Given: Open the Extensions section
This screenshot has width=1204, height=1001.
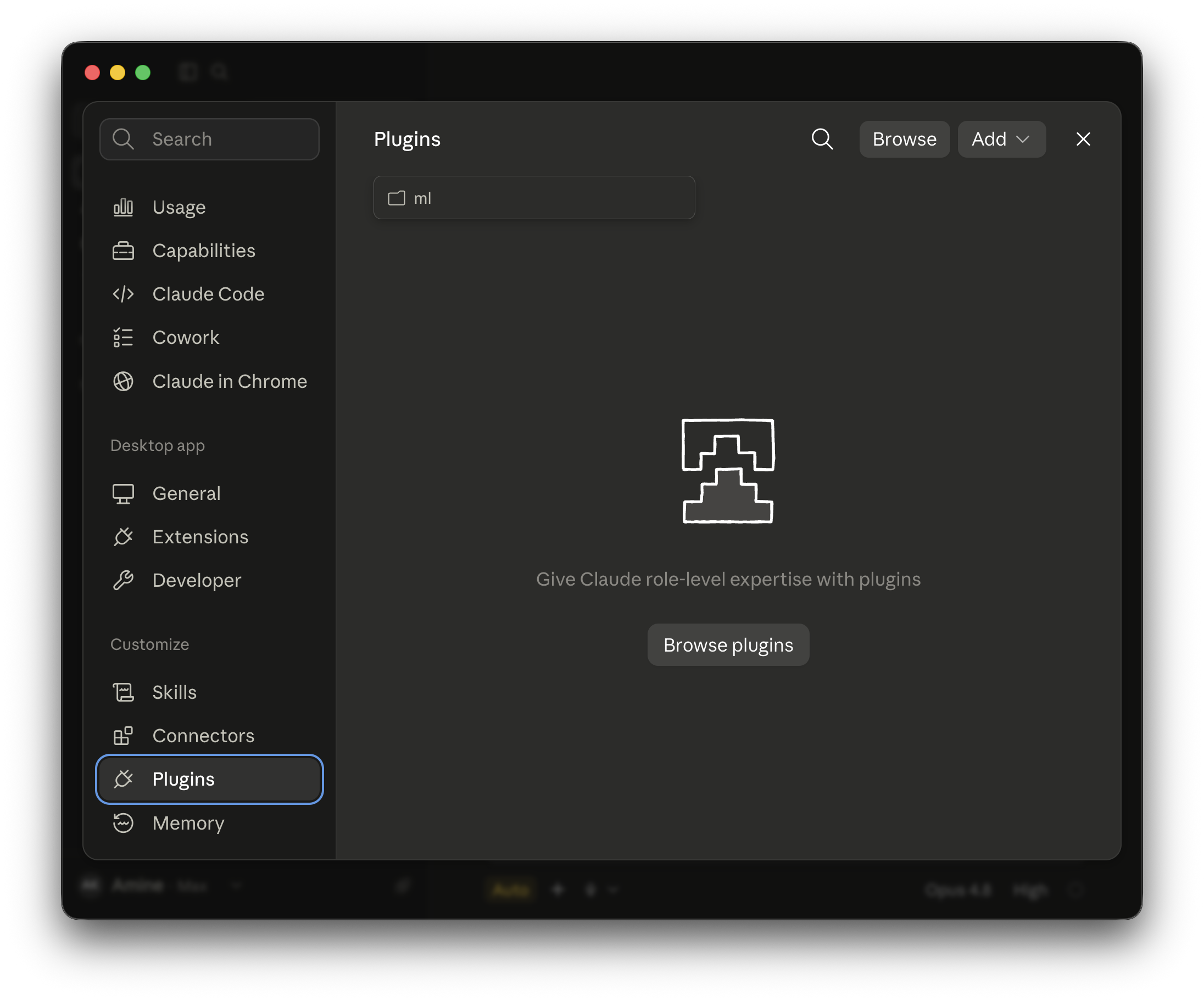Looking at the screenshot, I should (x=209, y=537).
